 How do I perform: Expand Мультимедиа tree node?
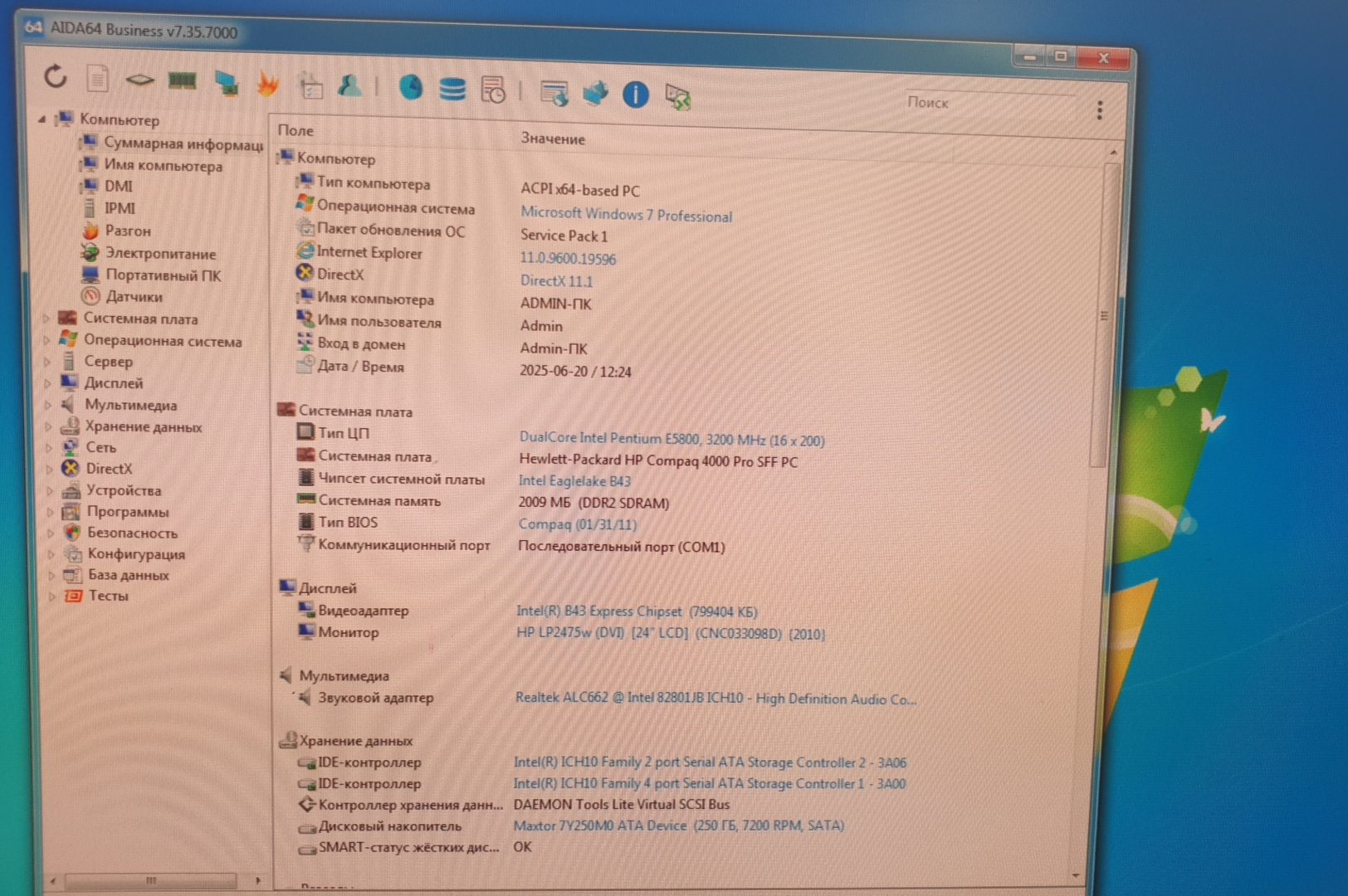pos(48,405)
